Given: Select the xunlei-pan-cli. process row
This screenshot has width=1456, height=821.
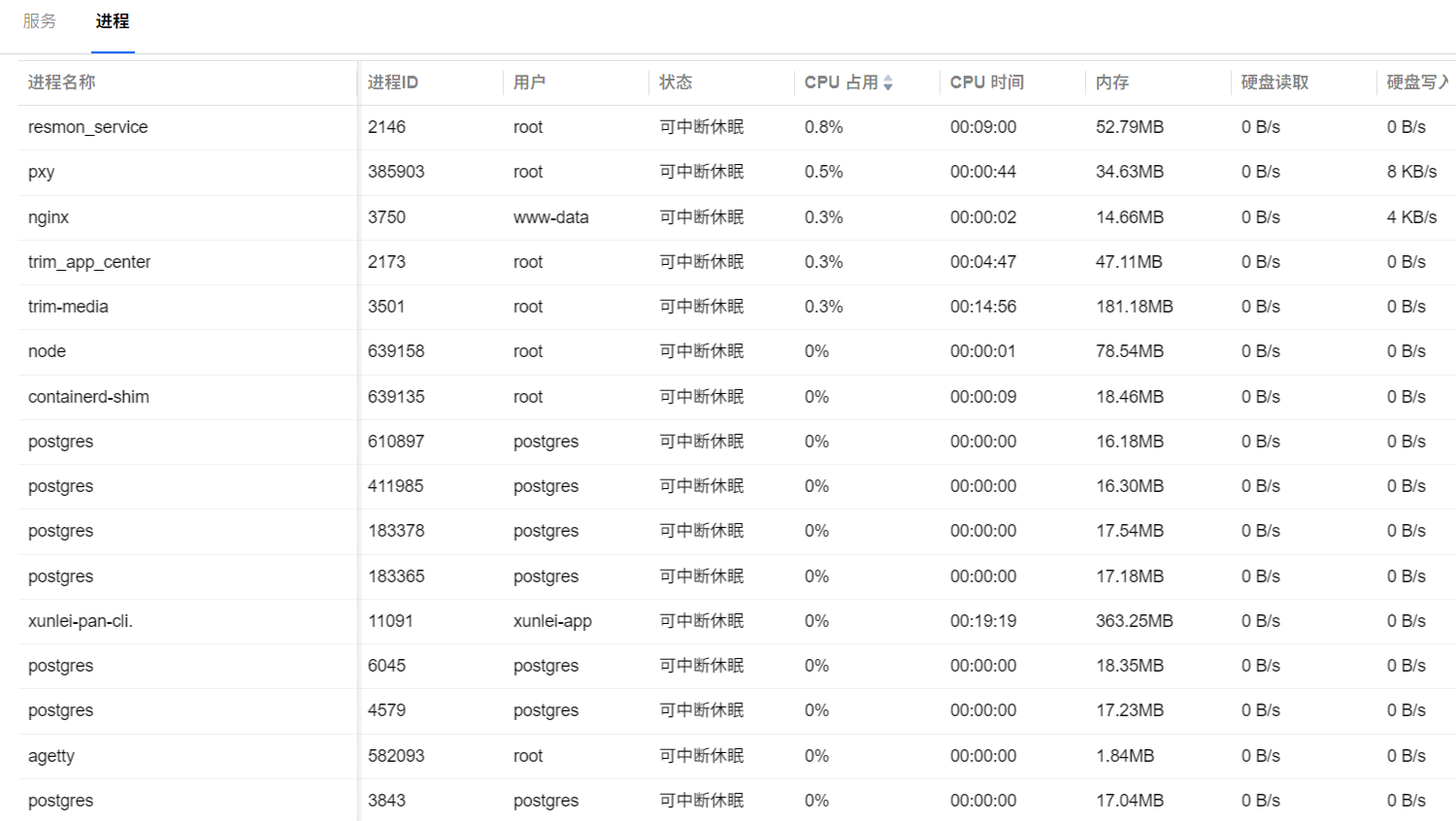Looking at the screenshot, I should (737, 621).
